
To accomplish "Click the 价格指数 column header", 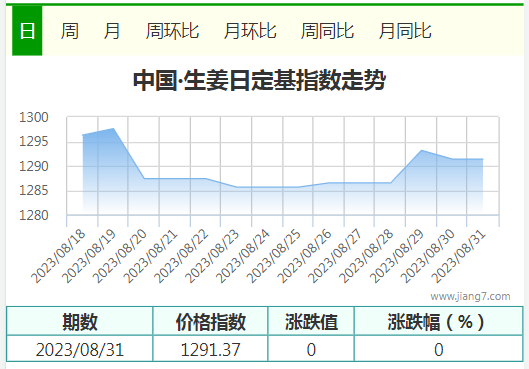I will (211, 321).
